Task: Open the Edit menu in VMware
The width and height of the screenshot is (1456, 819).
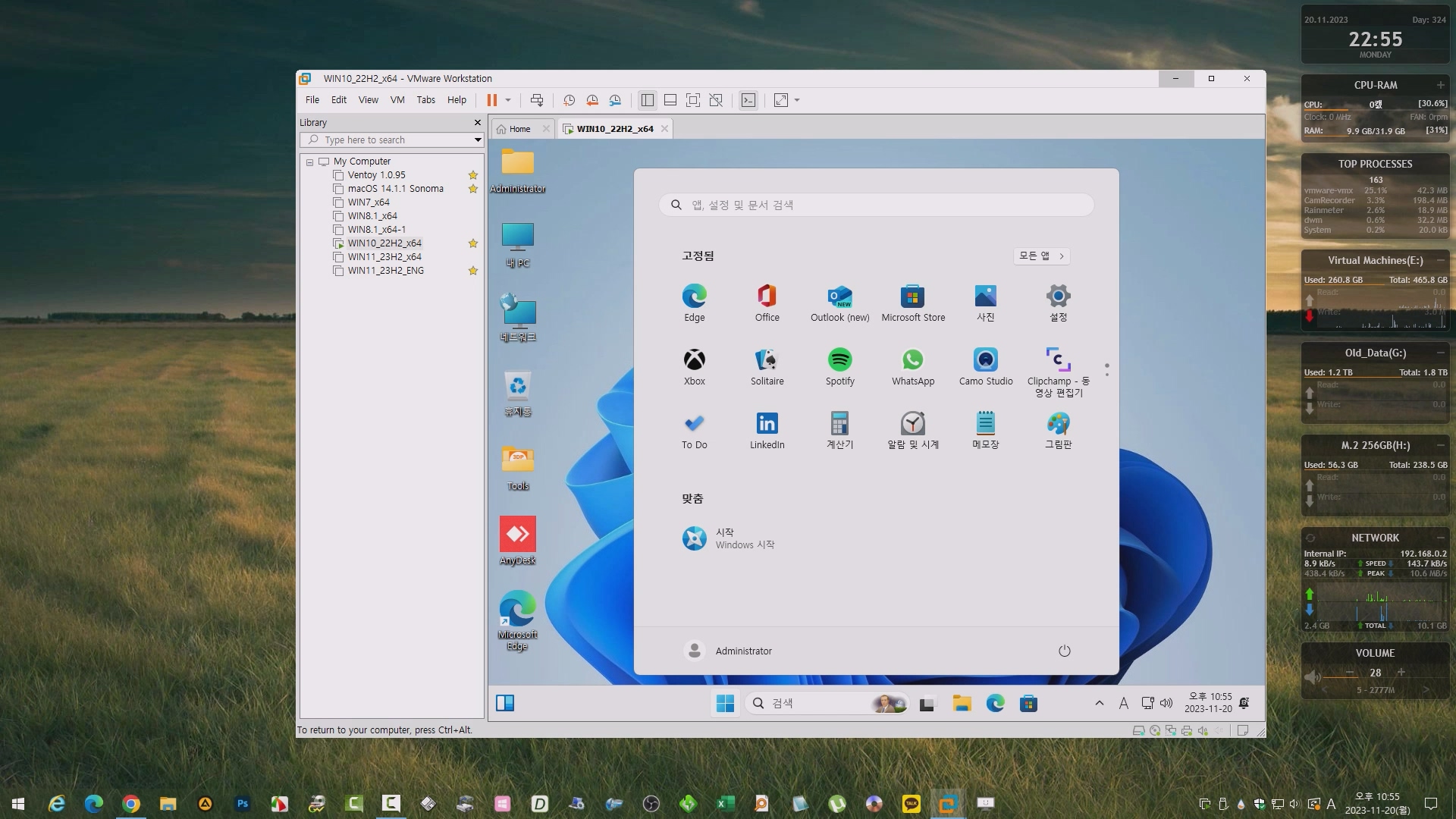Action: pos(339,100)
